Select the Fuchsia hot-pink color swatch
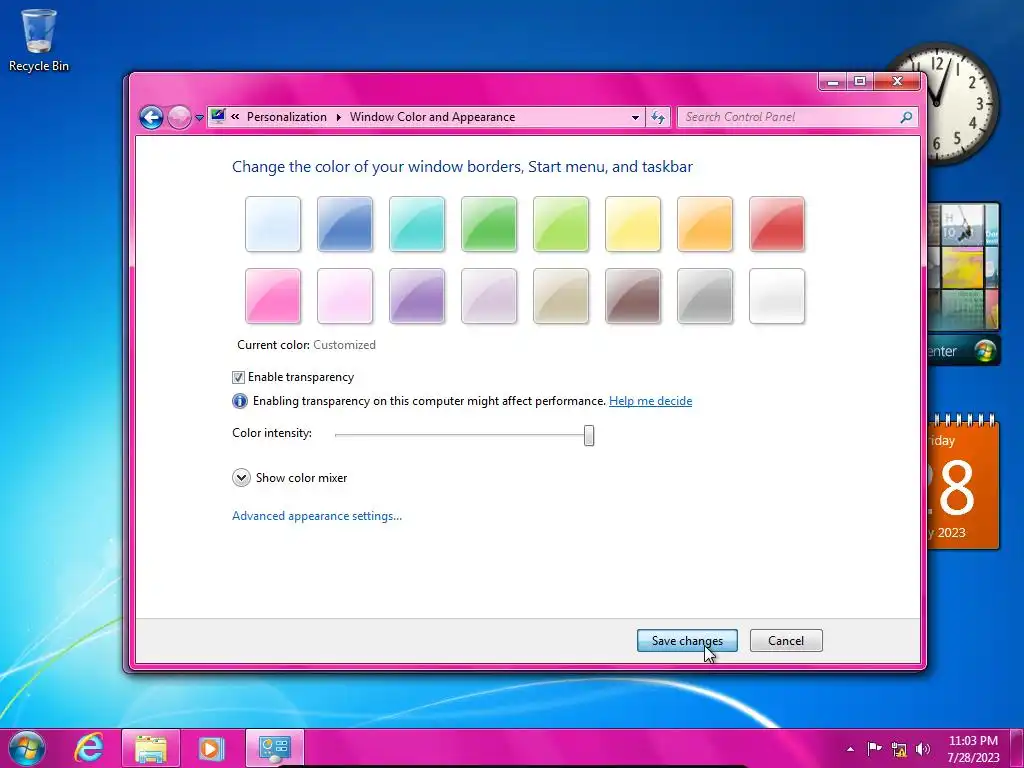 [x=273, y=296]
